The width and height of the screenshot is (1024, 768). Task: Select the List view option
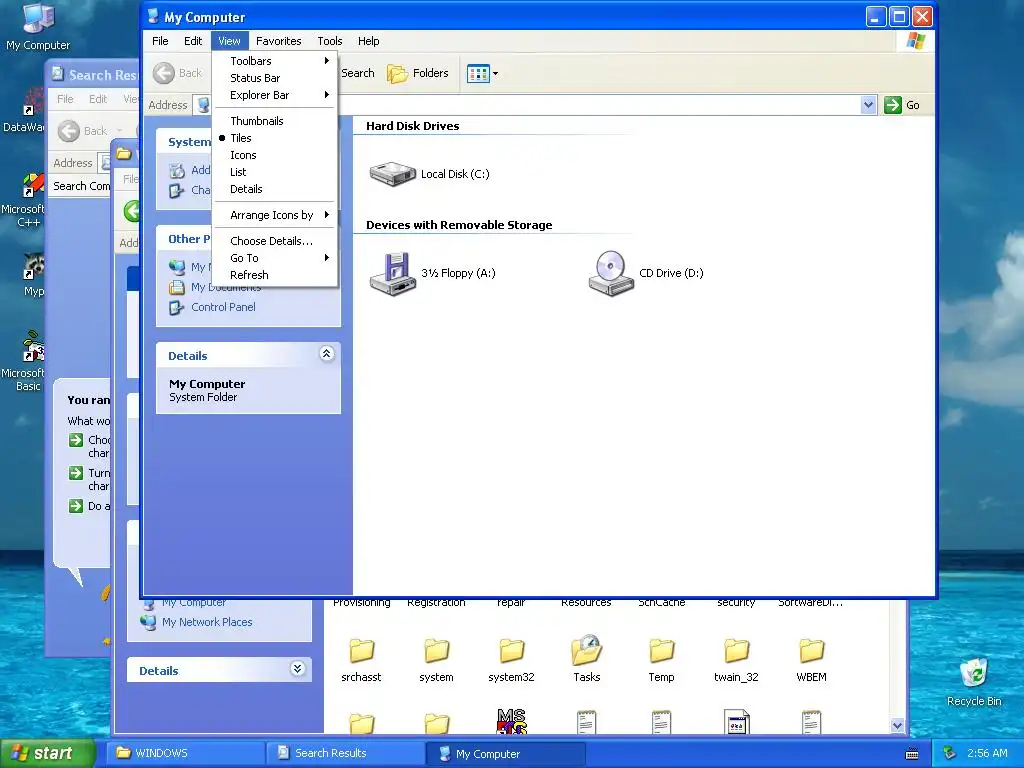[x=275, y=172]
